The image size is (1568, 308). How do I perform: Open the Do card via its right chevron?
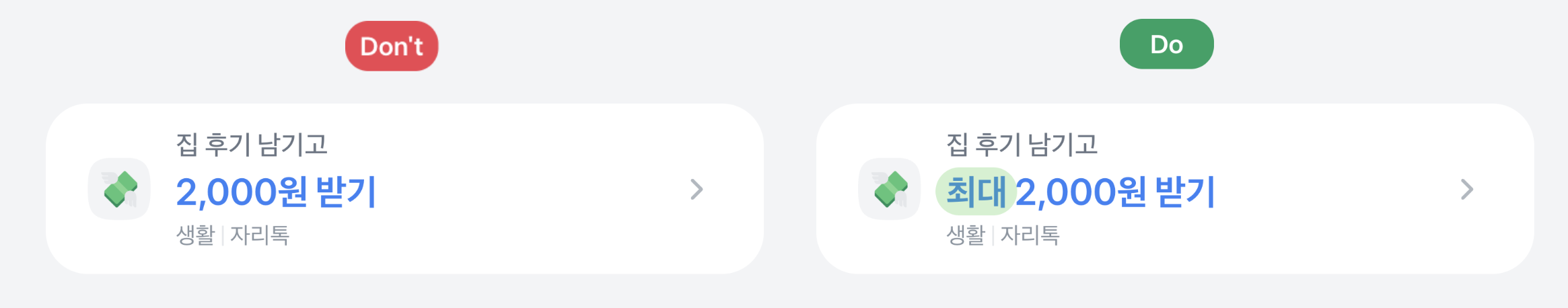pyautogui.click(x=1467, y=190)
